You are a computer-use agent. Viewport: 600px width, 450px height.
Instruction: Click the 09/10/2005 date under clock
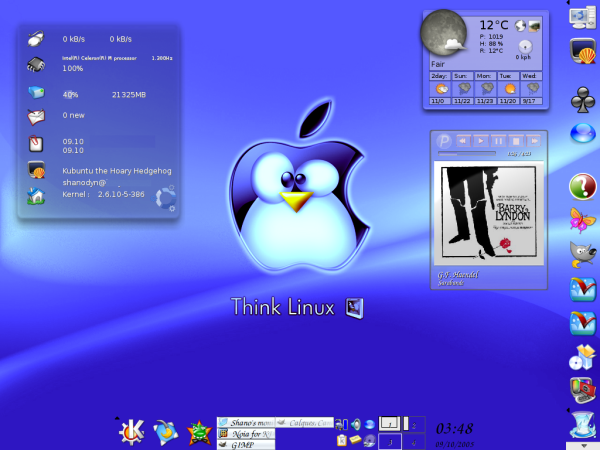tap(455, 444)
